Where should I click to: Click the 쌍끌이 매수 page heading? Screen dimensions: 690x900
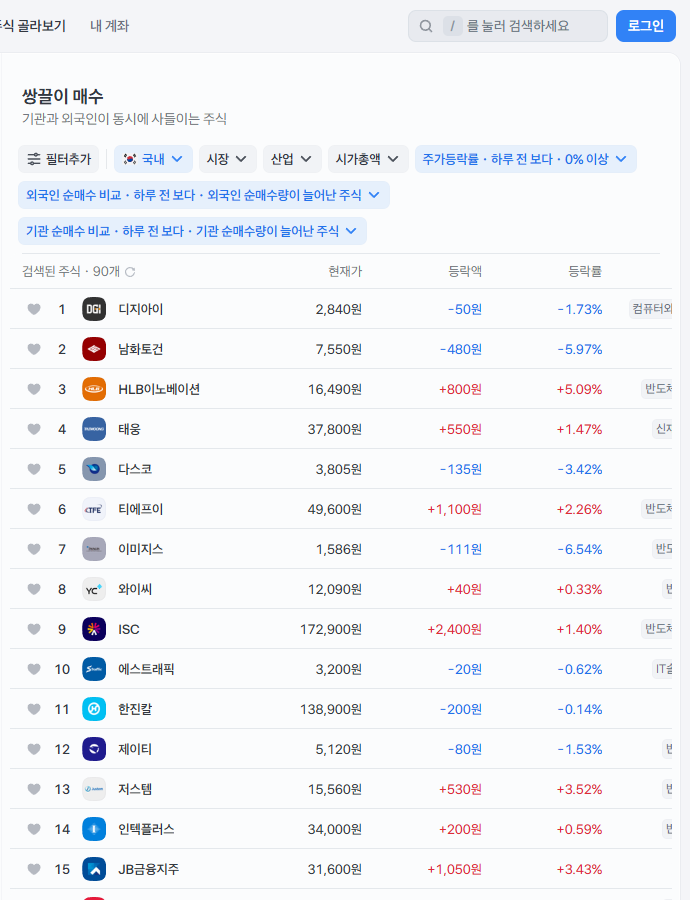click(63, 96)
